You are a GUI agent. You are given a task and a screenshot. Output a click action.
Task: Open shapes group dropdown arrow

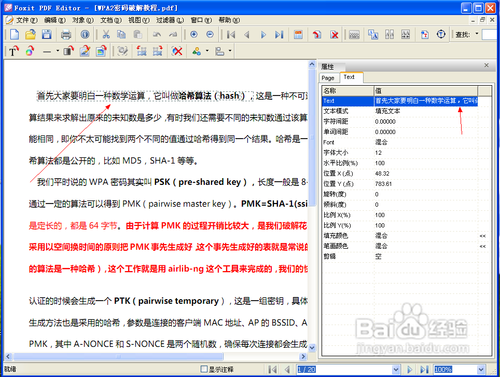click(207, 51)
